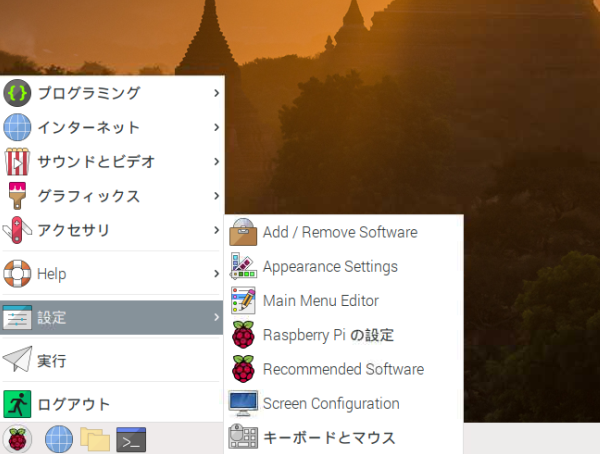600x454 pixels.
Task: Open the グラフィックス menu category
Action: (112, 196)
